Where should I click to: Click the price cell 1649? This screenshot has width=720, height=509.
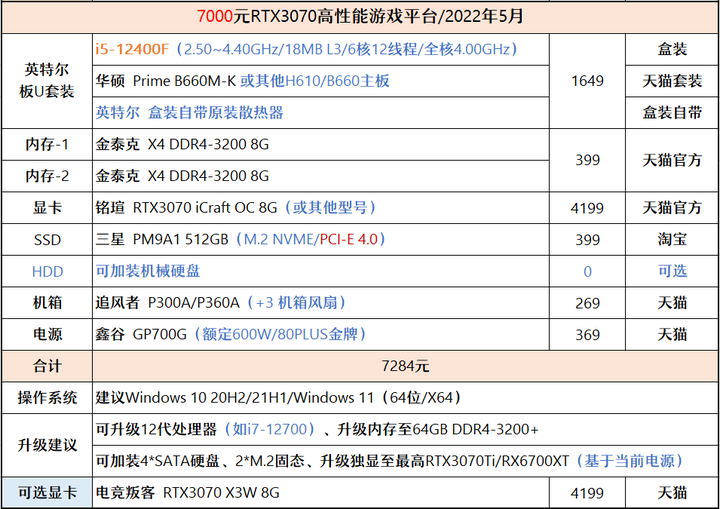pos(587,81)
